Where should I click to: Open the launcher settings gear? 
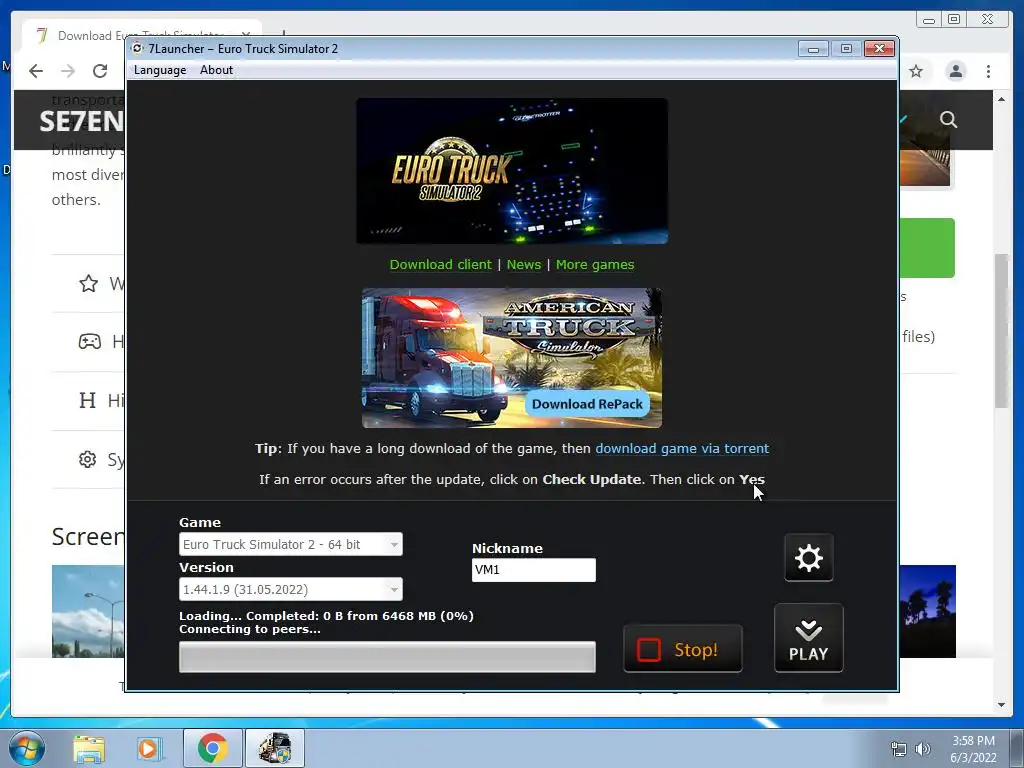point(808,558)
